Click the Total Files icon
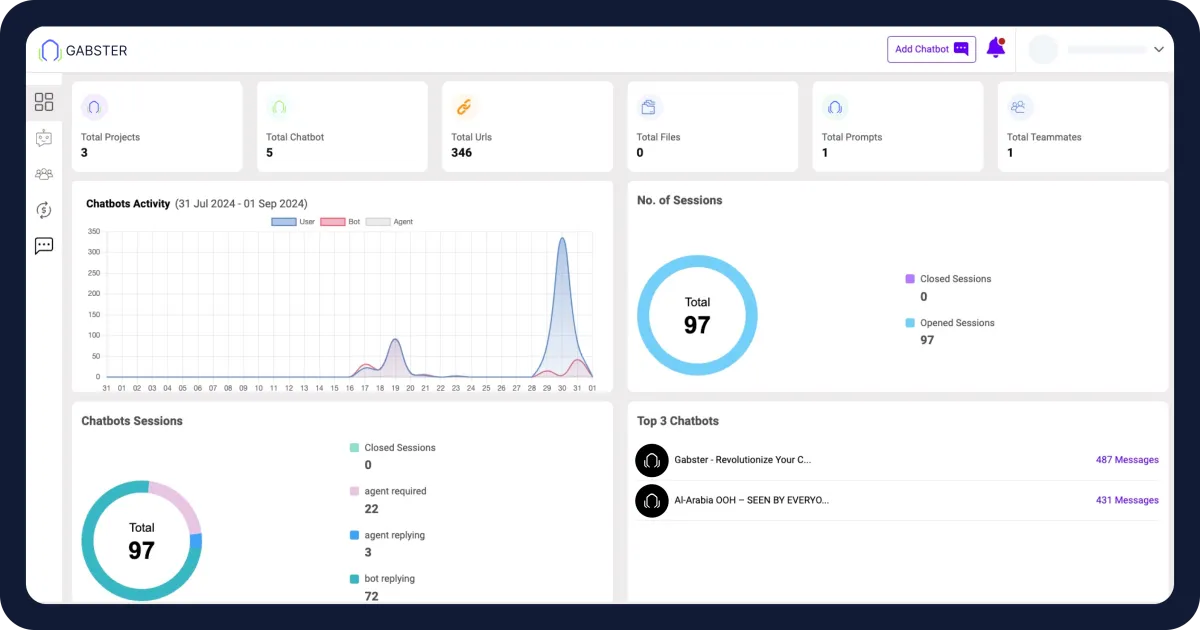 click(x=649, y=107)
